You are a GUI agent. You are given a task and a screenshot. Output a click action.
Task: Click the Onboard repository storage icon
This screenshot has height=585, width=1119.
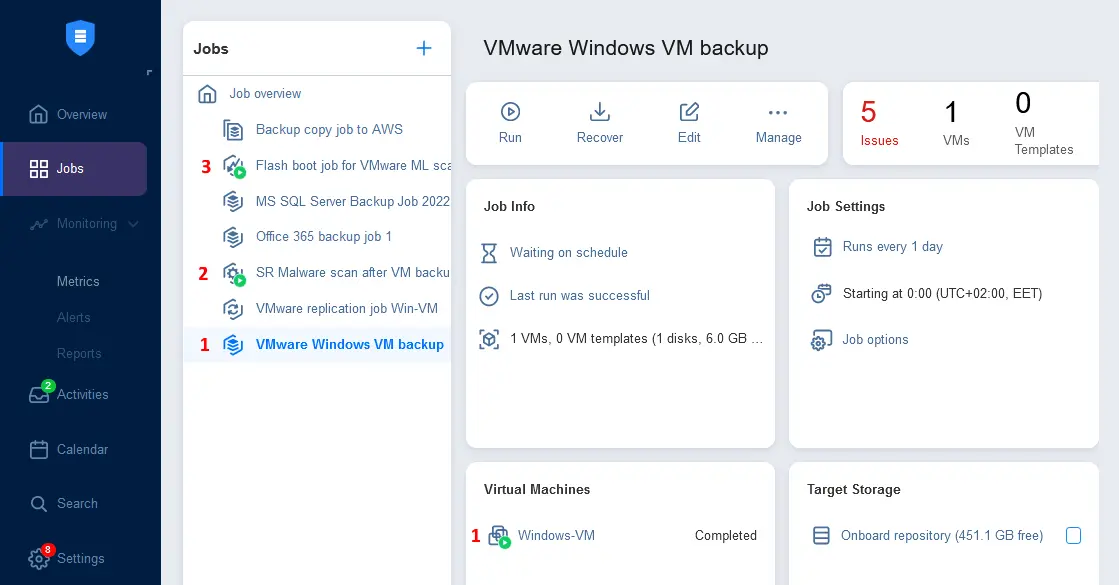[x=821, y=535]
